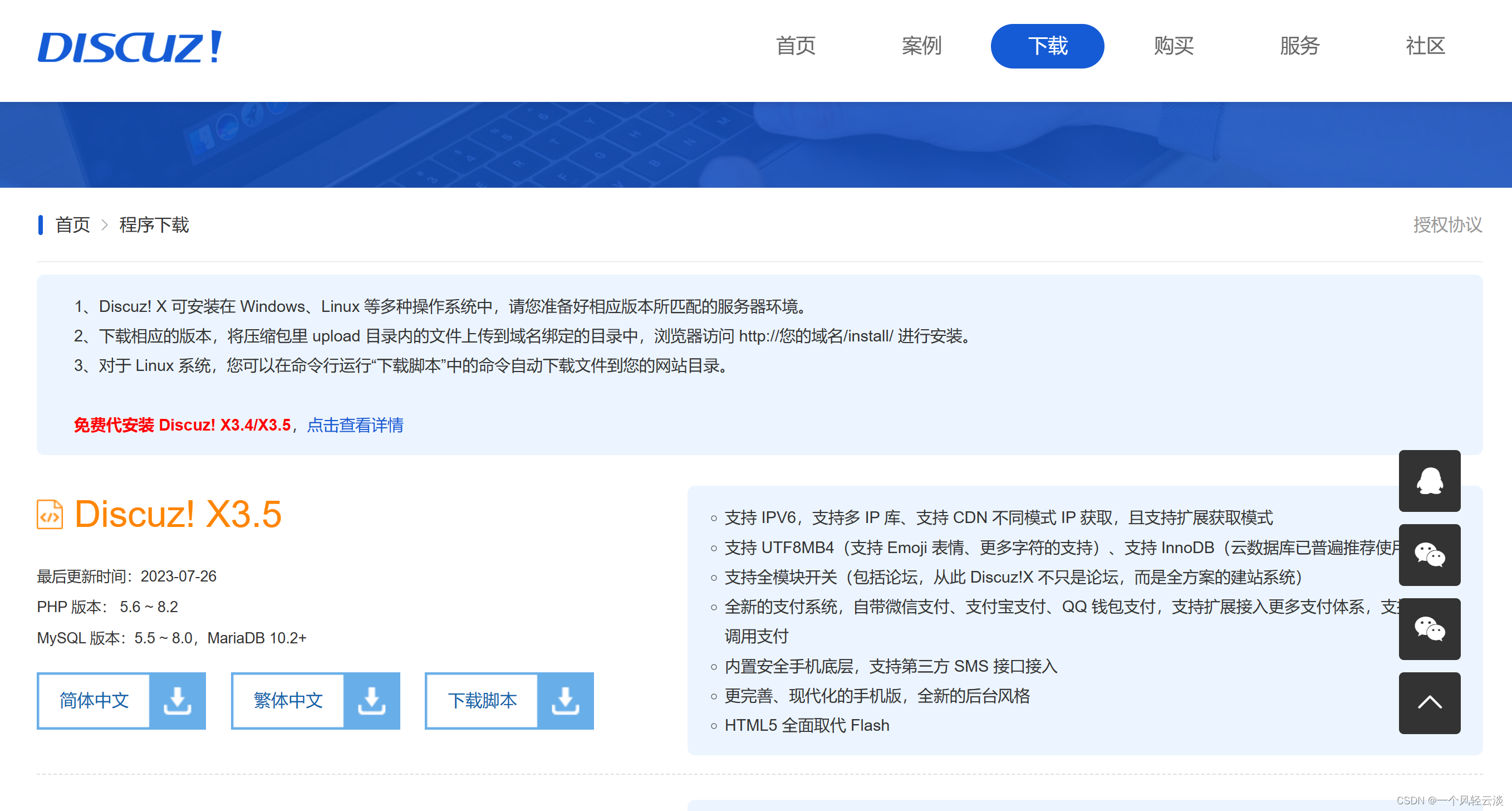The image size is (1512, 811).
Task: Click the download arrow beside 繁体中文
Action: pos(371,701)
